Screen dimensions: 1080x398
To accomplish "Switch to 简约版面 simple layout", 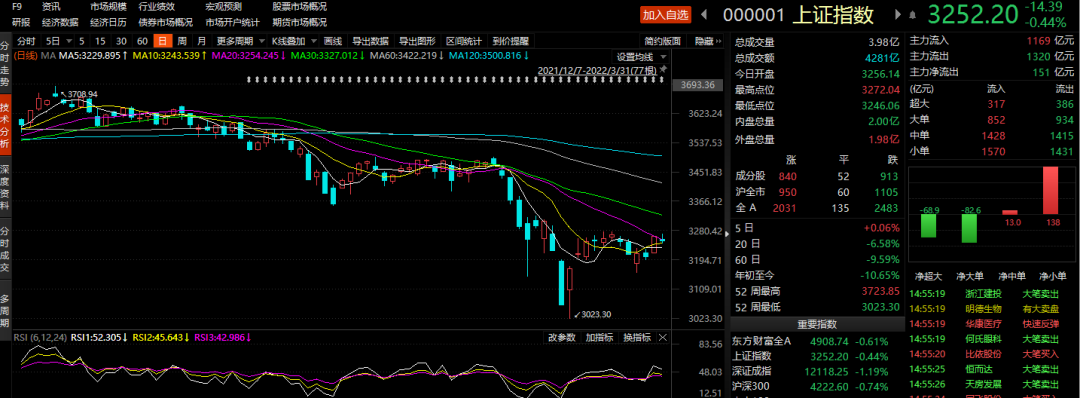I will pyautogui.click(x=663, y=41).
